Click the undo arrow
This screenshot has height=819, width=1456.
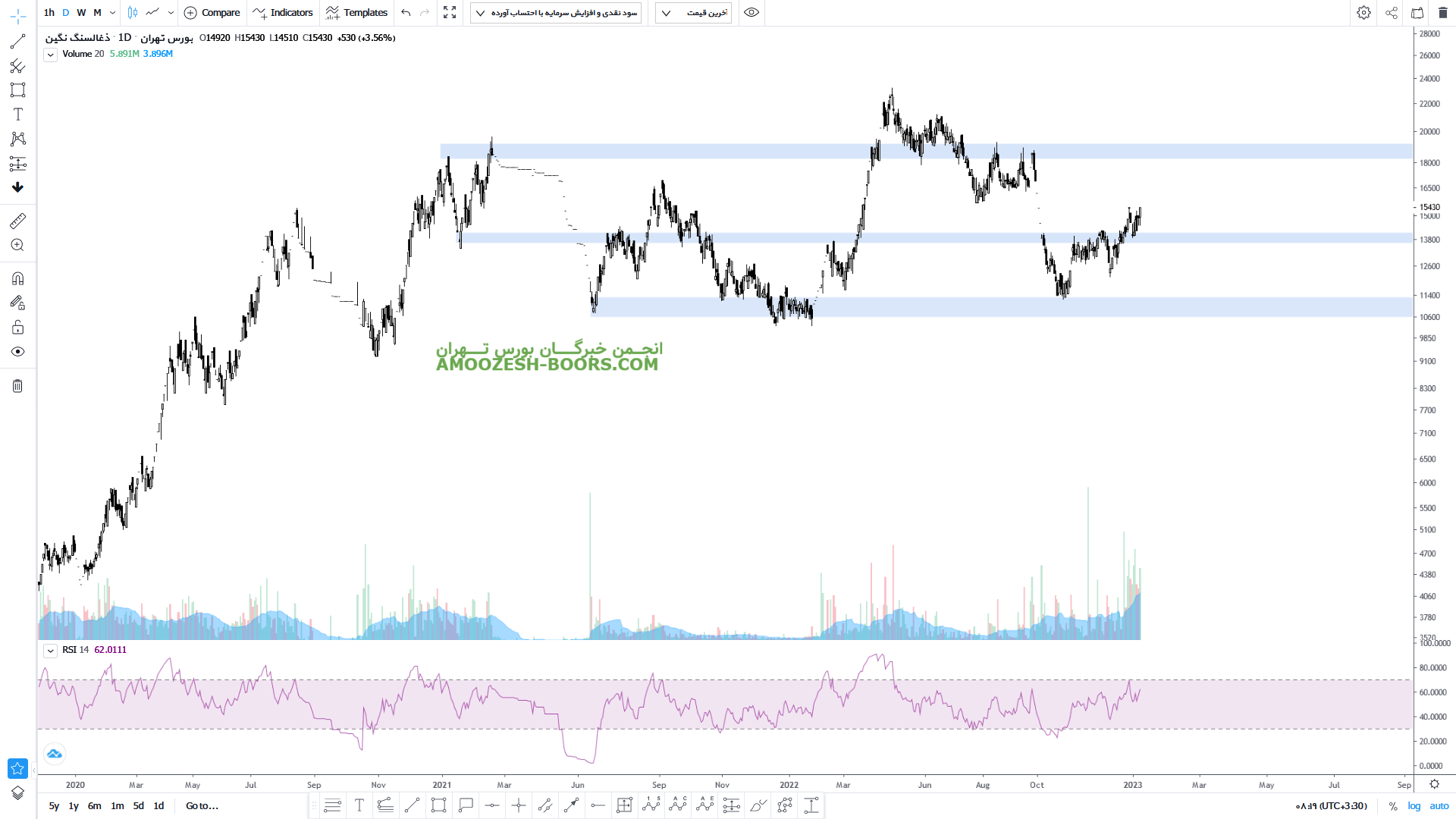406,12
